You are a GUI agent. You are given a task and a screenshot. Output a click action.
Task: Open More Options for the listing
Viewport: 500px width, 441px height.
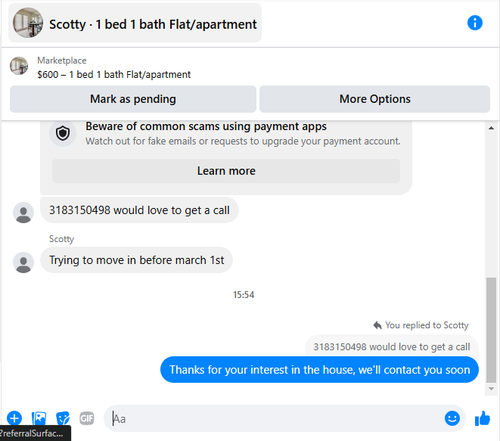[375, 99]
